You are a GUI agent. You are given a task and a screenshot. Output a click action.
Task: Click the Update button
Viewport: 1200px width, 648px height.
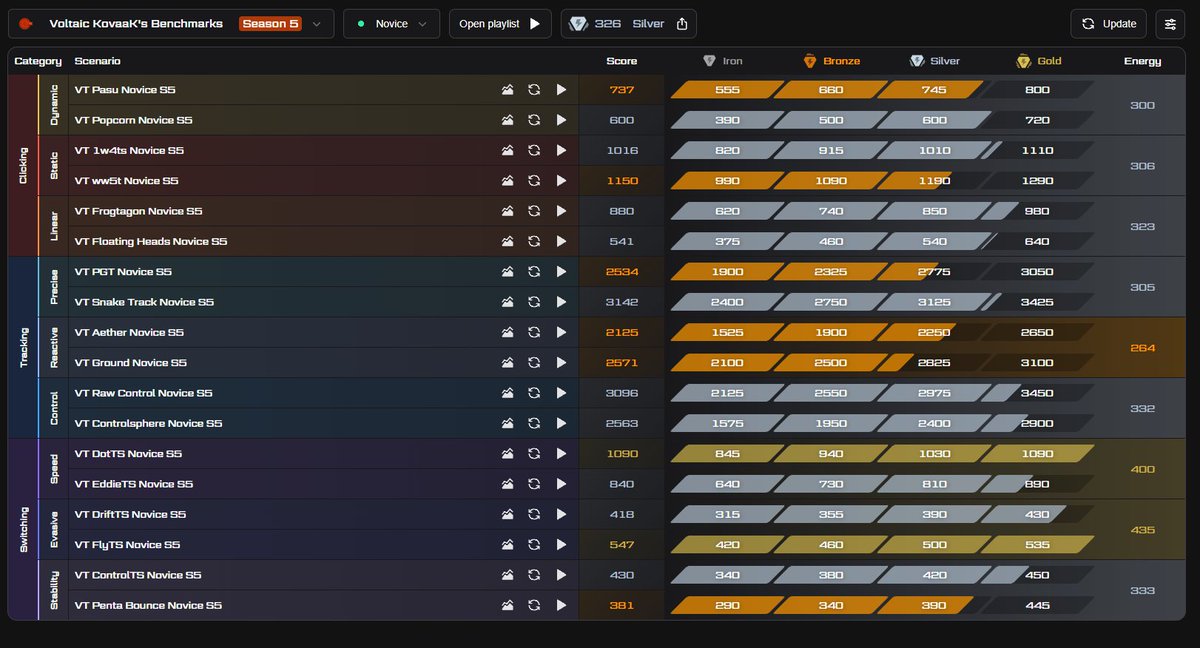click(1108, 24)
